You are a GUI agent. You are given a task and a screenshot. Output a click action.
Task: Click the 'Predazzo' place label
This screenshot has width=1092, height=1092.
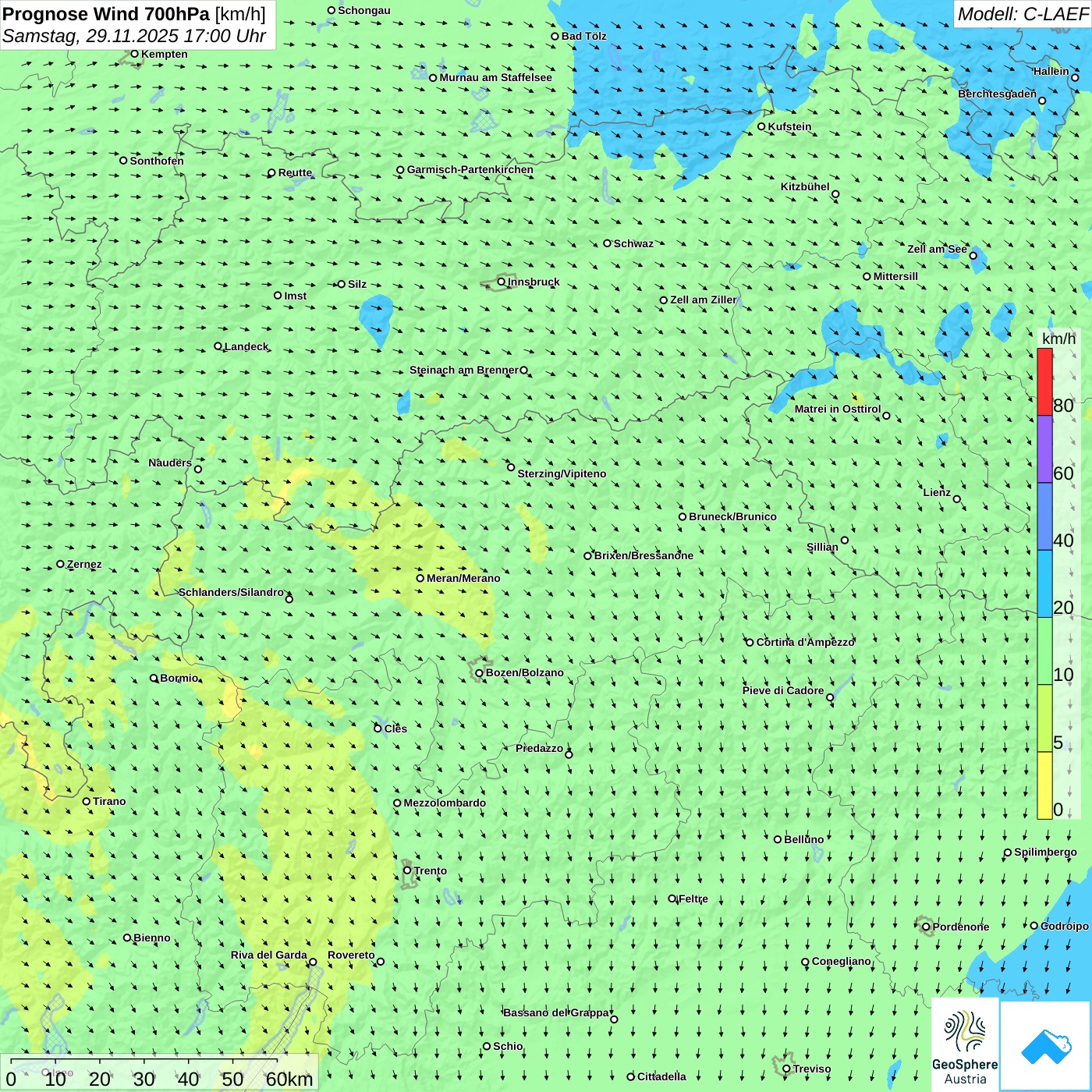[x=539, y=748]
